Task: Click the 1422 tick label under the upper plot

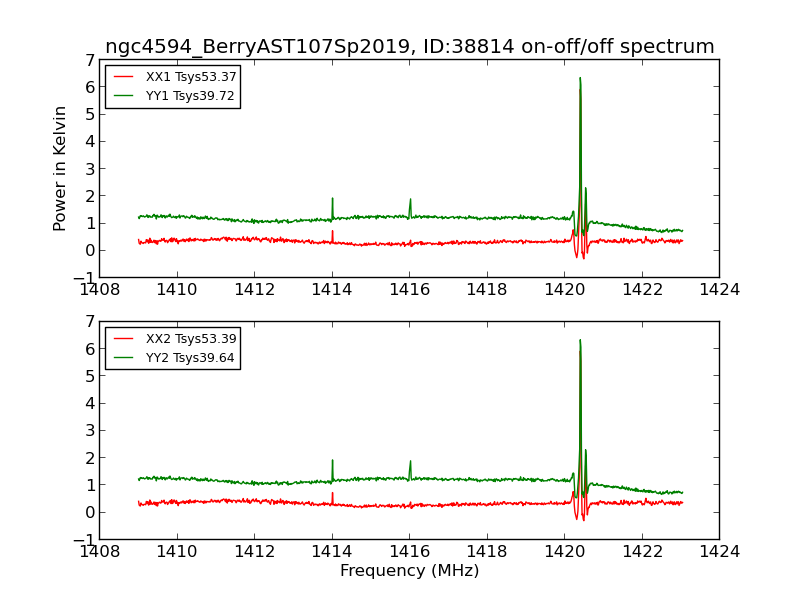Action: (642, 290)
